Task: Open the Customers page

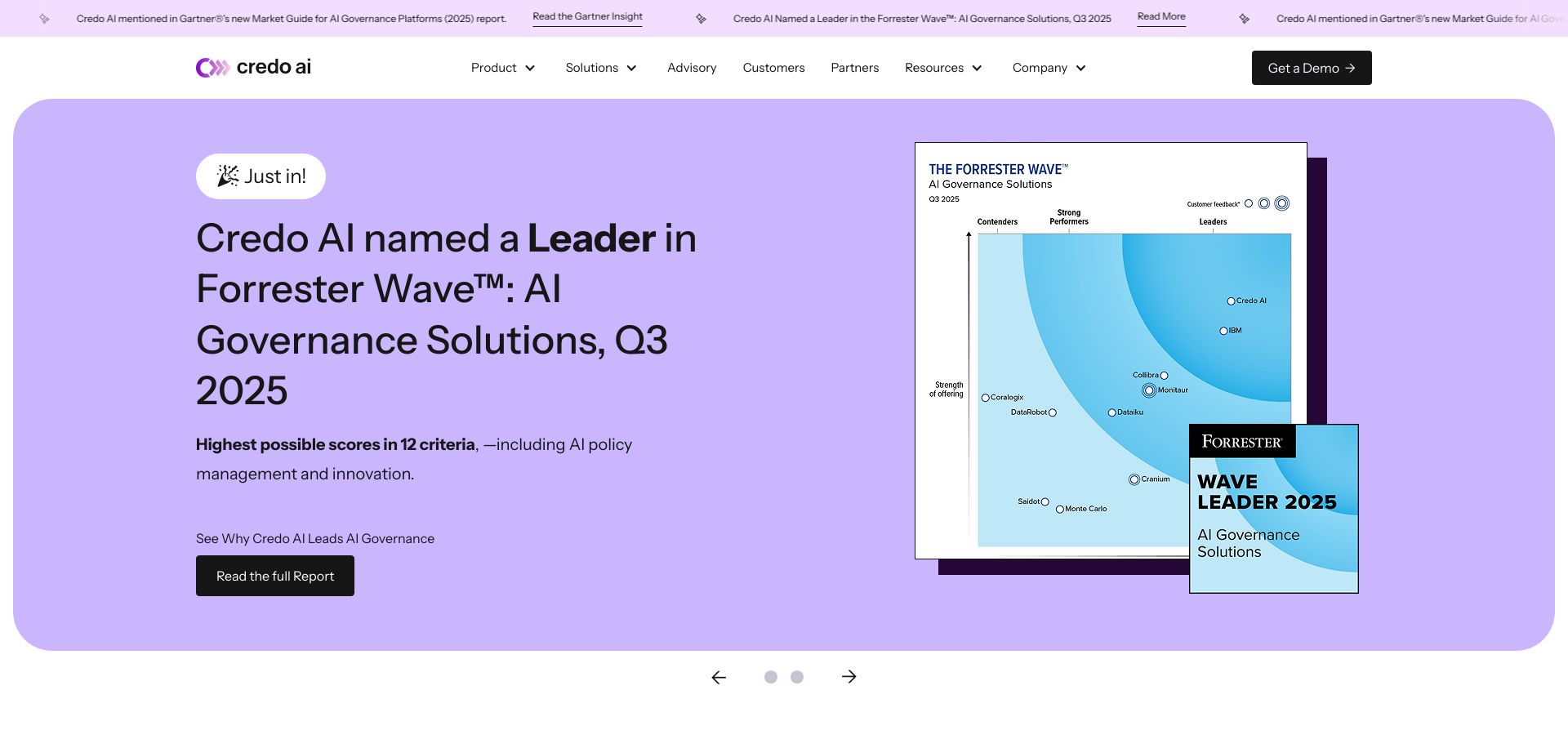Action: 773,68
